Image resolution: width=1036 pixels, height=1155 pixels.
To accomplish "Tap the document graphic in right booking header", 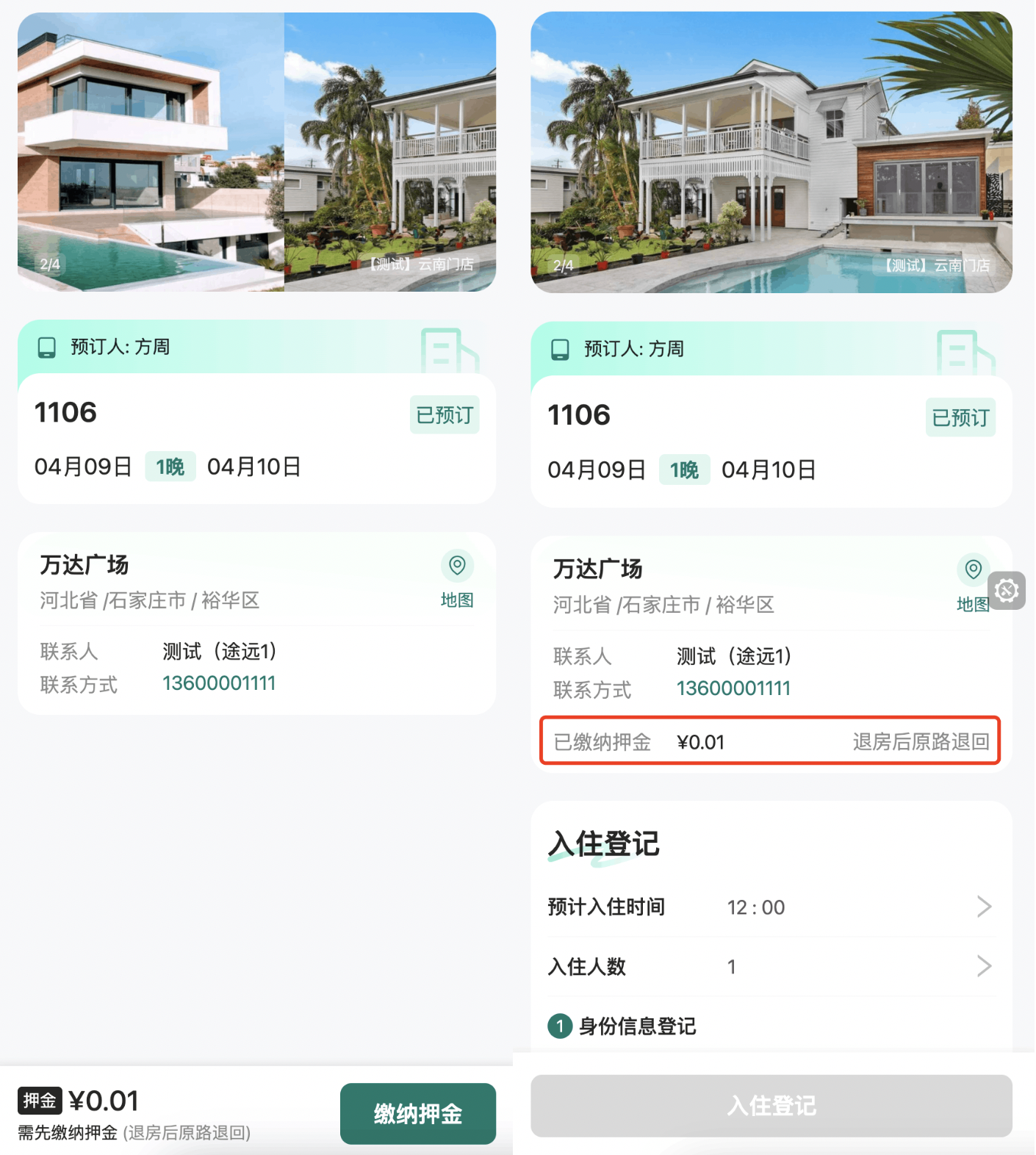I will pyautogui.click(x=965, y=353).
